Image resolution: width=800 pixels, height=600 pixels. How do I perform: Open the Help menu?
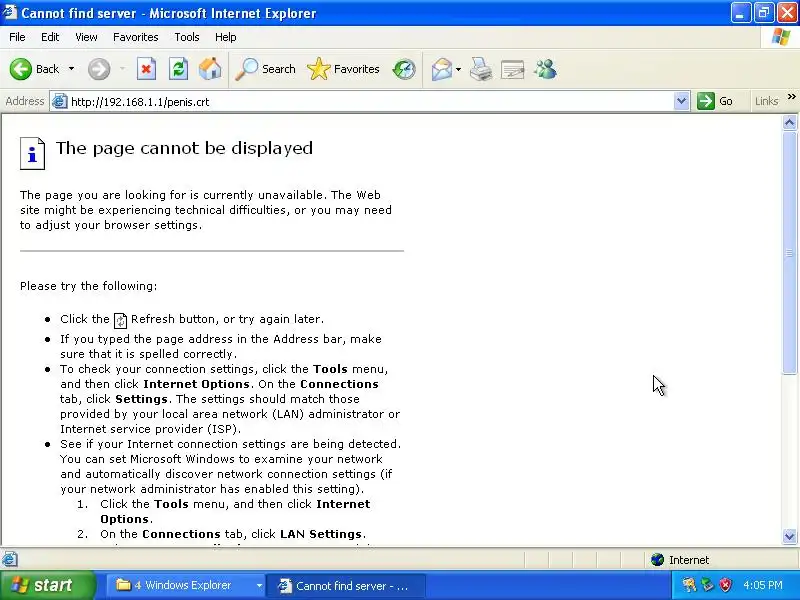(x=226, y=37)
